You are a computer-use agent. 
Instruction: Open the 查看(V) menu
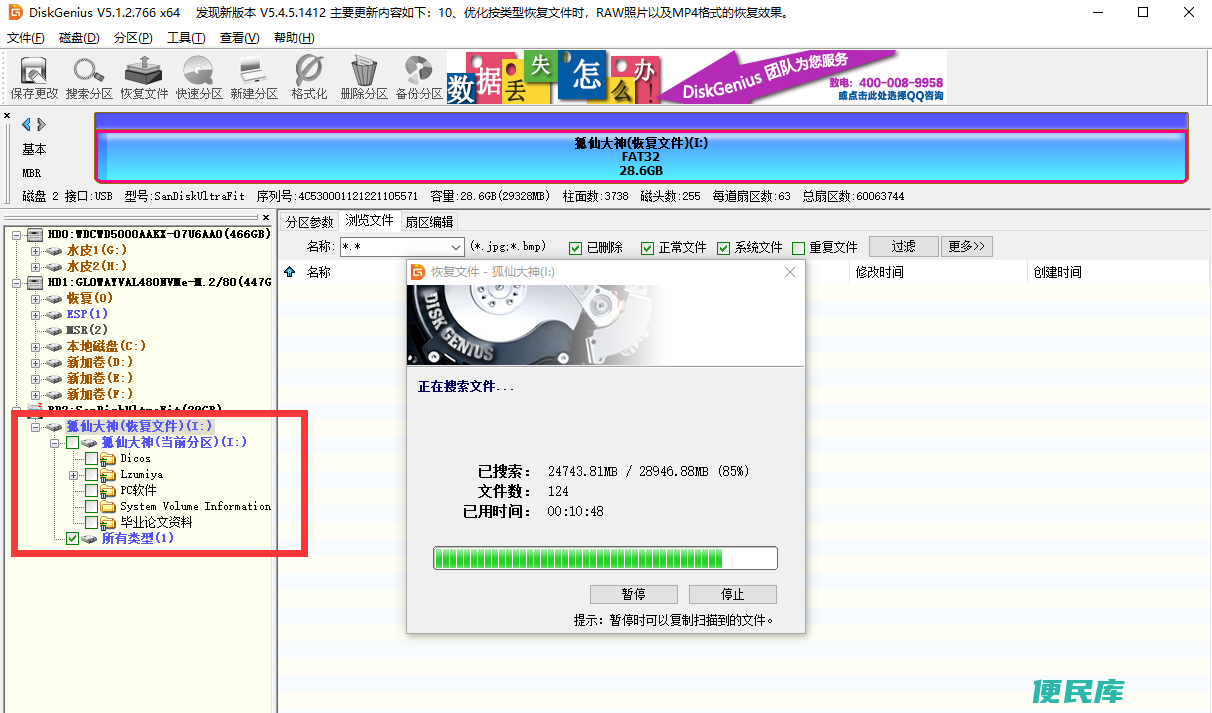click(240, 38)
